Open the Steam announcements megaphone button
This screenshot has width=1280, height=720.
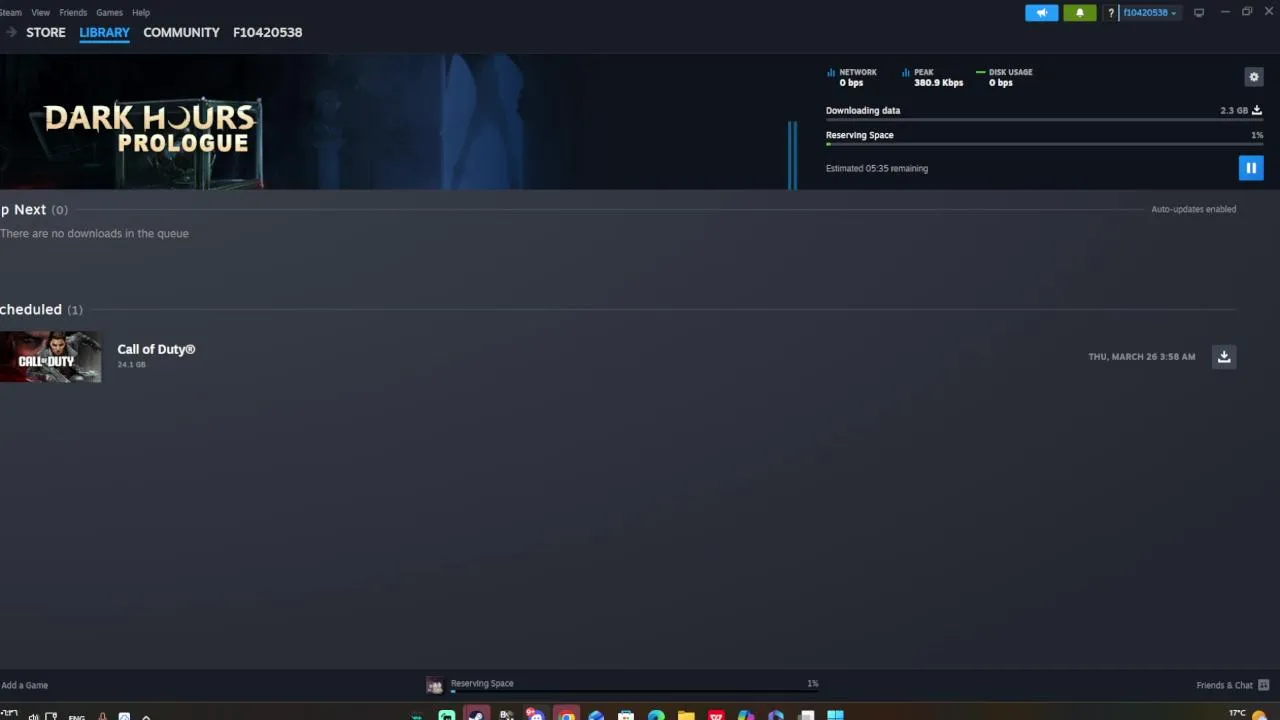point(1041,13)
